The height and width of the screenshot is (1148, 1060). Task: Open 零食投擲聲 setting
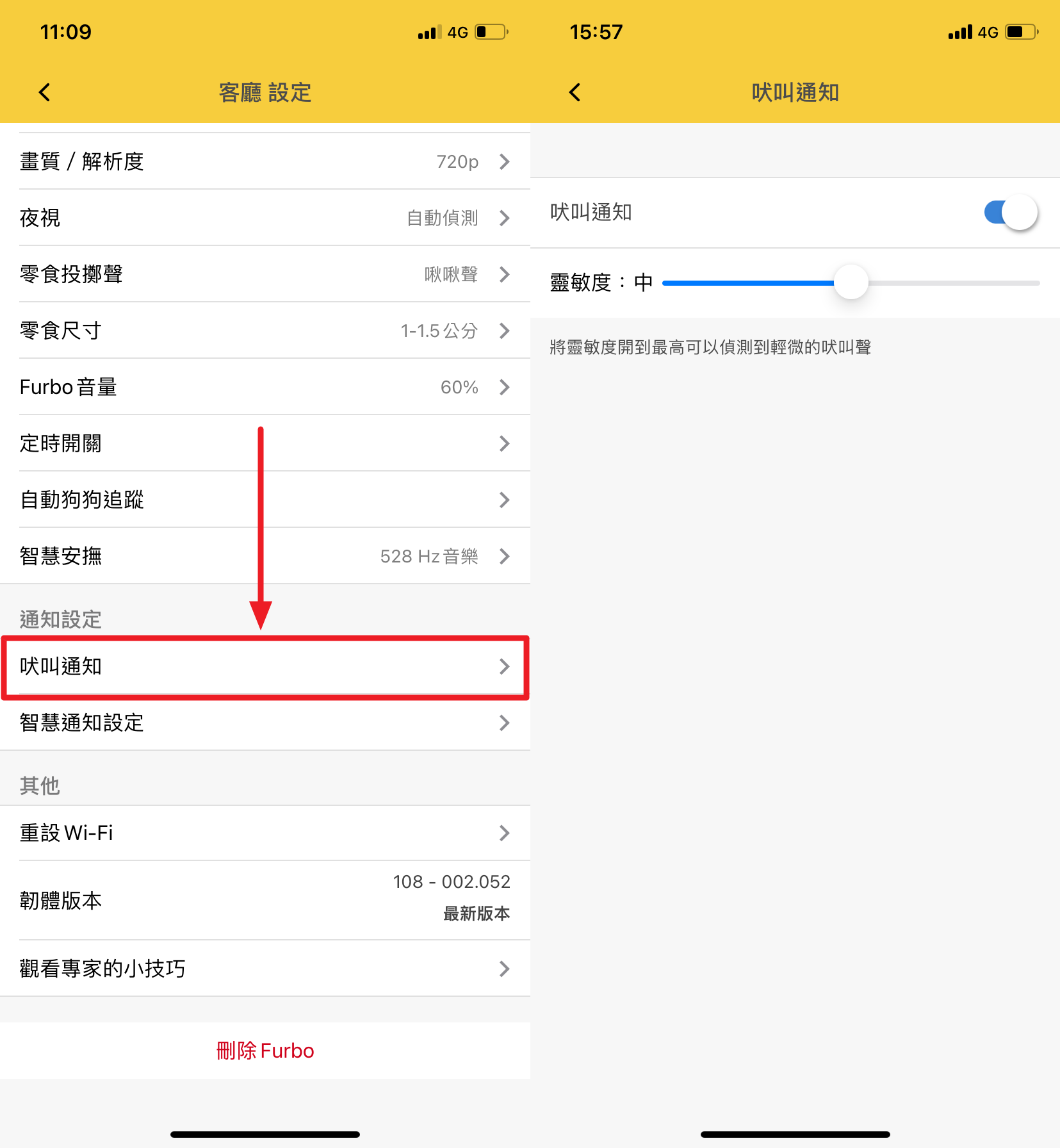(265, 274)
